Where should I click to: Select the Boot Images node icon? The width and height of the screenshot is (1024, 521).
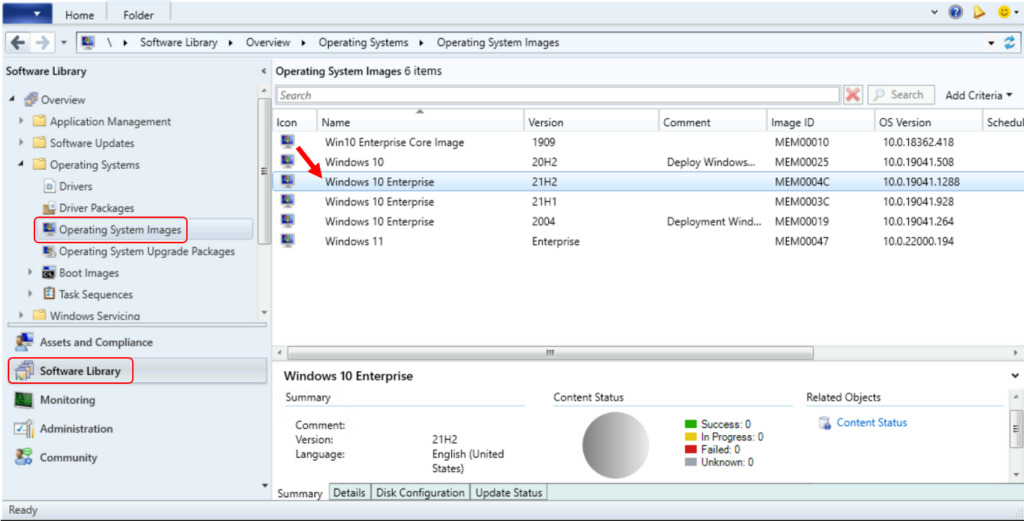click(x=49, y=272)
